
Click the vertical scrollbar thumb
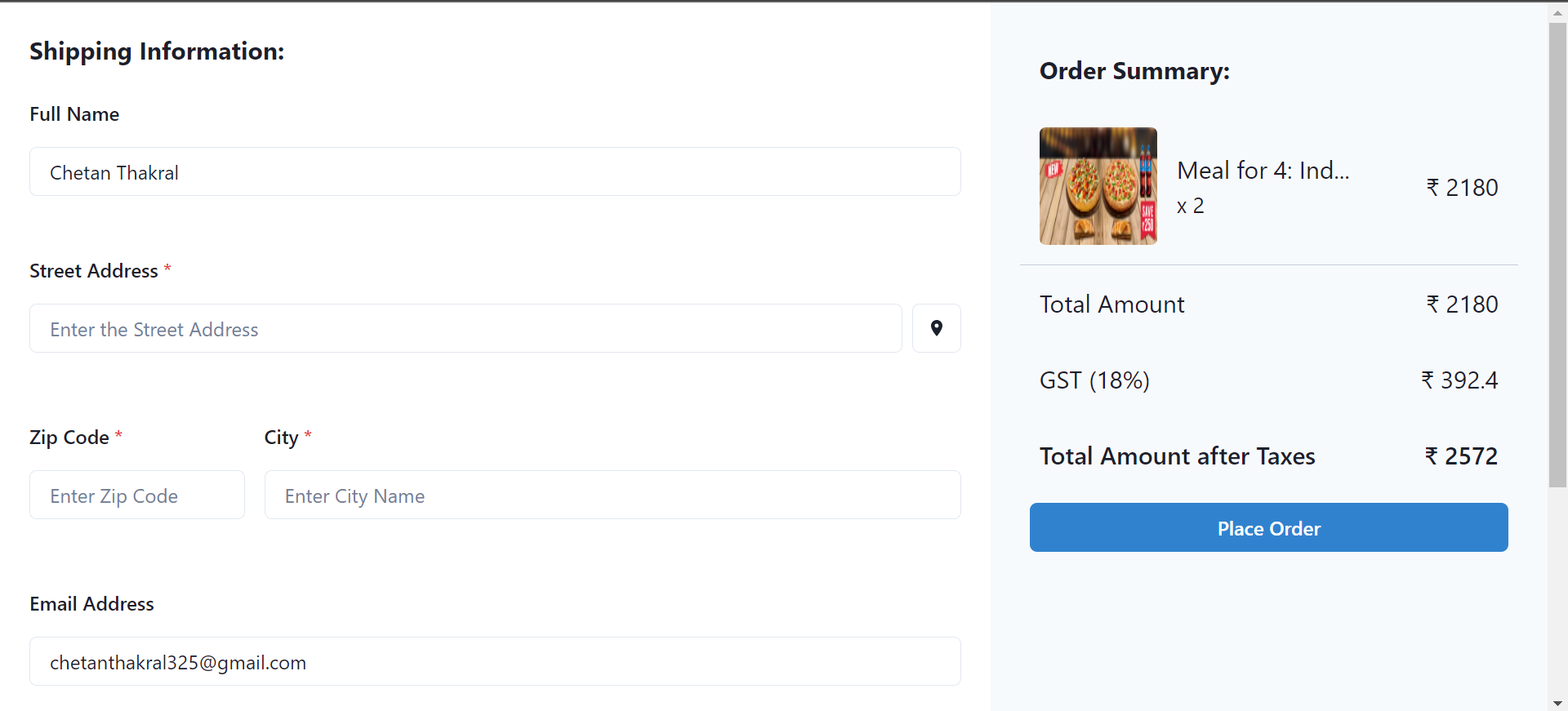click(x=1557, y=255)
